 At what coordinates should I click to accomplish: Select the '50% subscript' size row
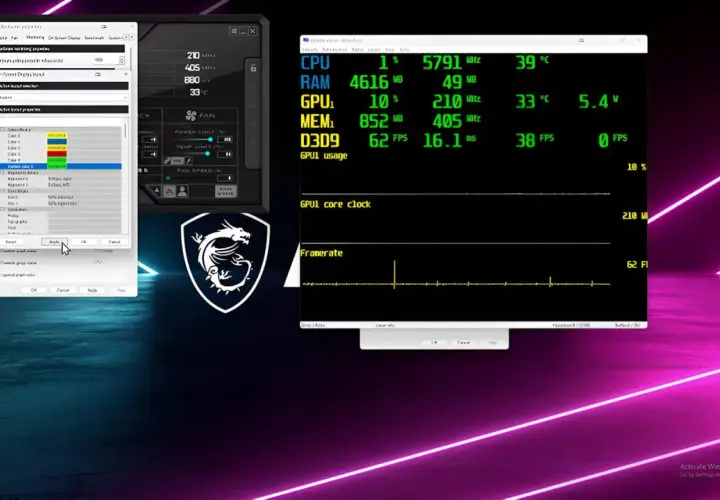[x=61, y=197]
